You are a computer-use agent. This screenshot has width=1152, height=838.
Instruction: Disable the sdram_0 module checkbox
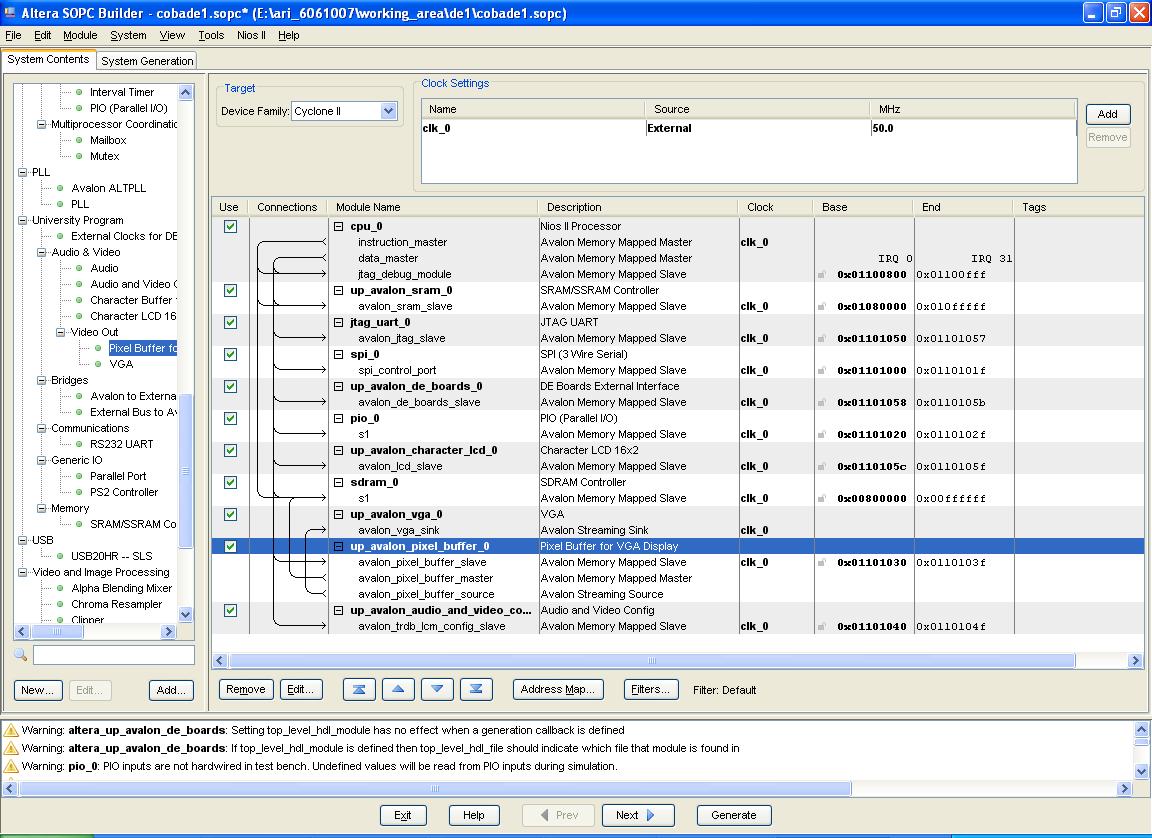231,483
